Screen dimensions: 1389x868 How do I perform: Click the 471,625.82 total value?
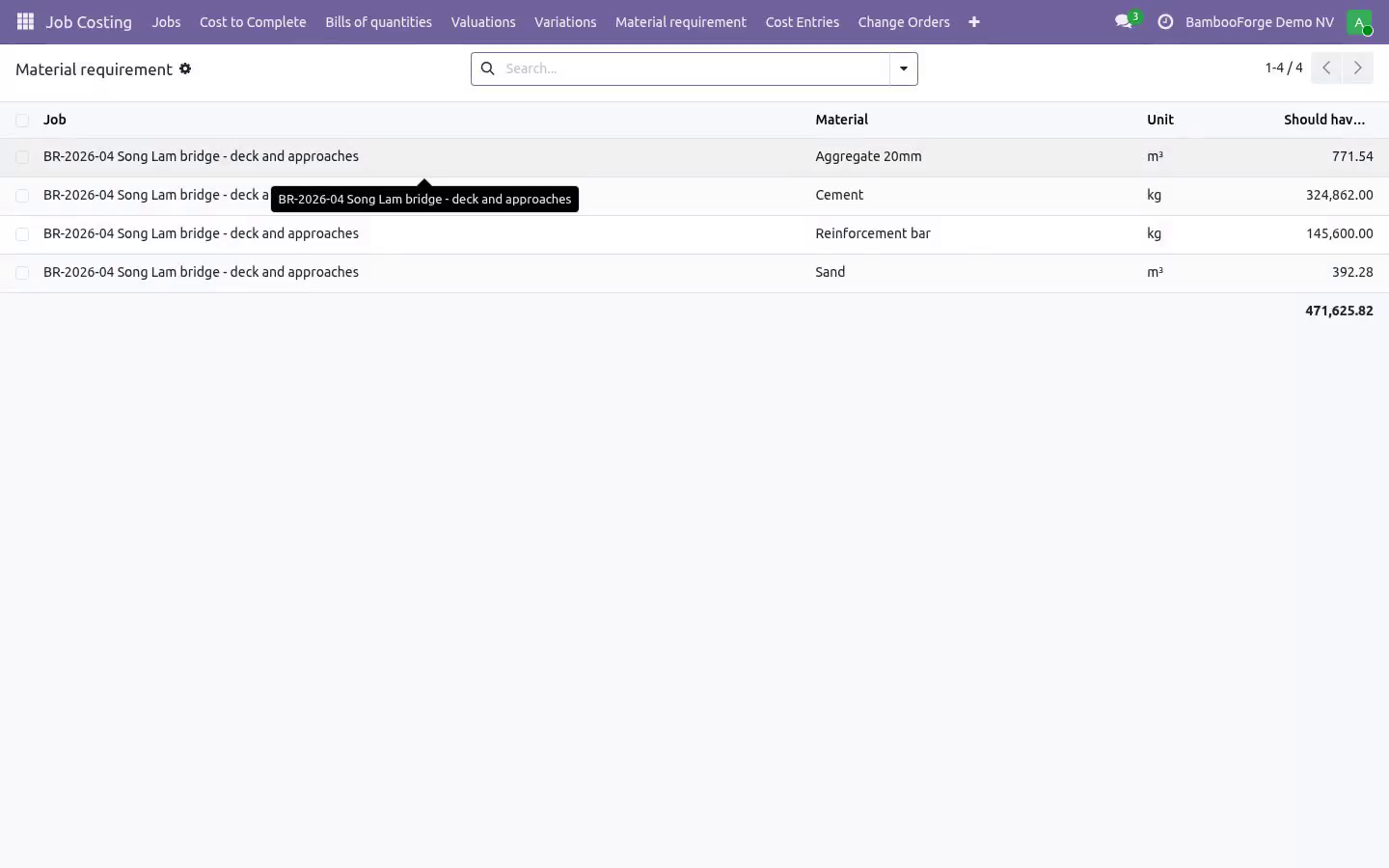click(1339, 311)
